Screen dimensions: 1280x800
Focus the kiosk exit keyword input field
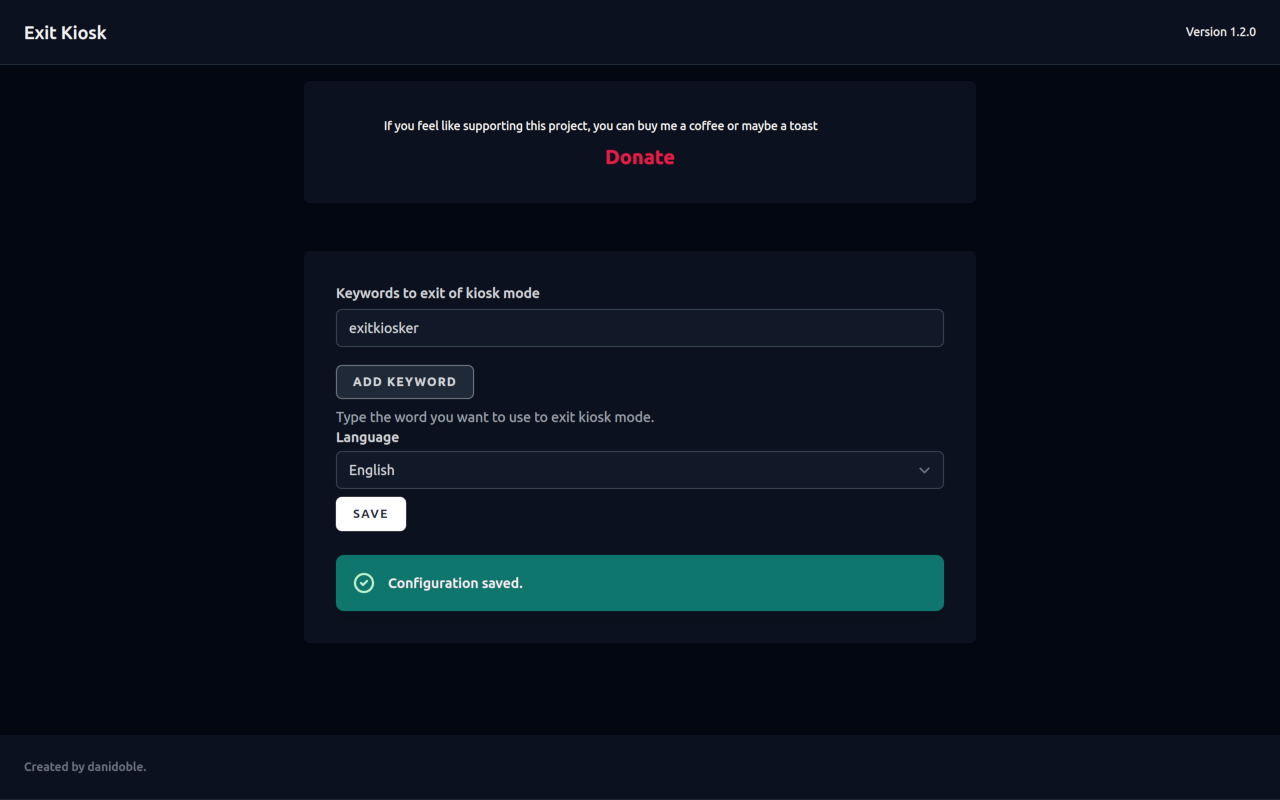[640, 328]
